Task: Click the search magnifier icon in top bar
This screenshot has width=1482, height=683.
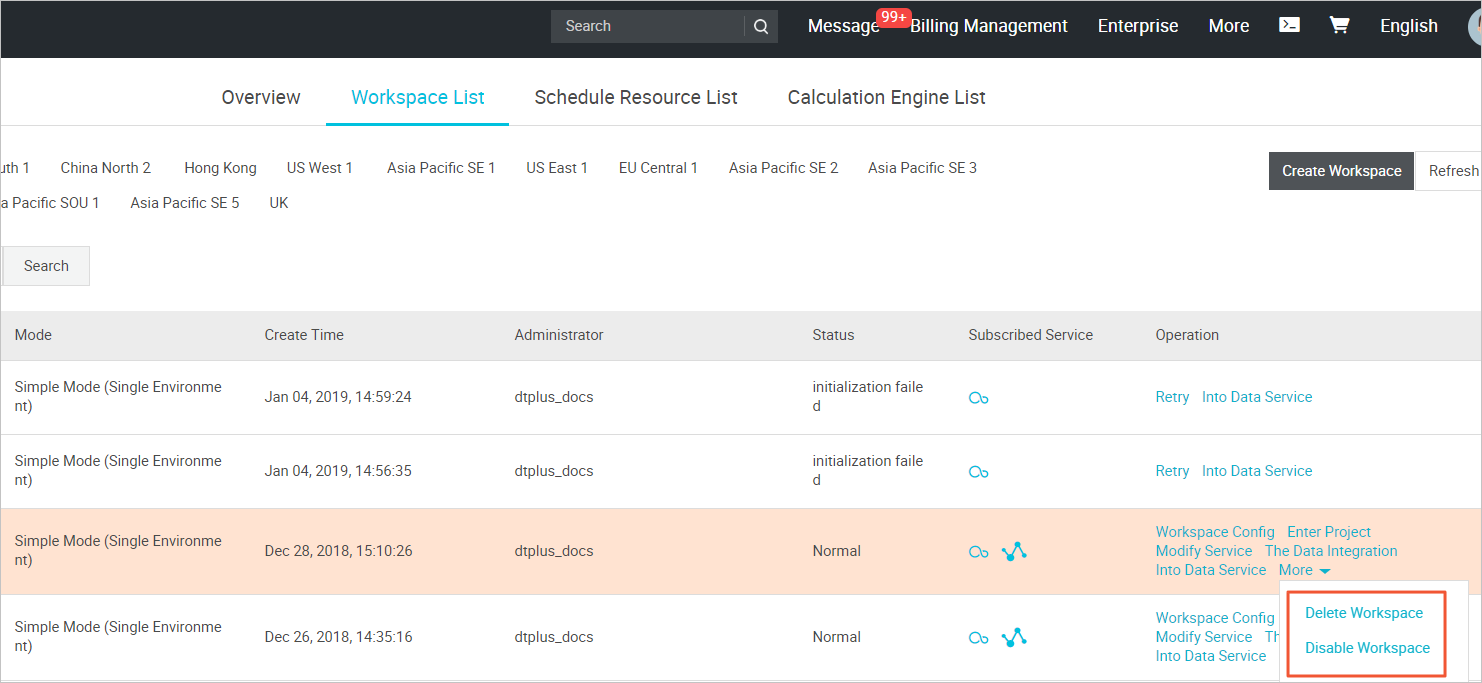Action: pyautogui.click(x=761, y=27)
